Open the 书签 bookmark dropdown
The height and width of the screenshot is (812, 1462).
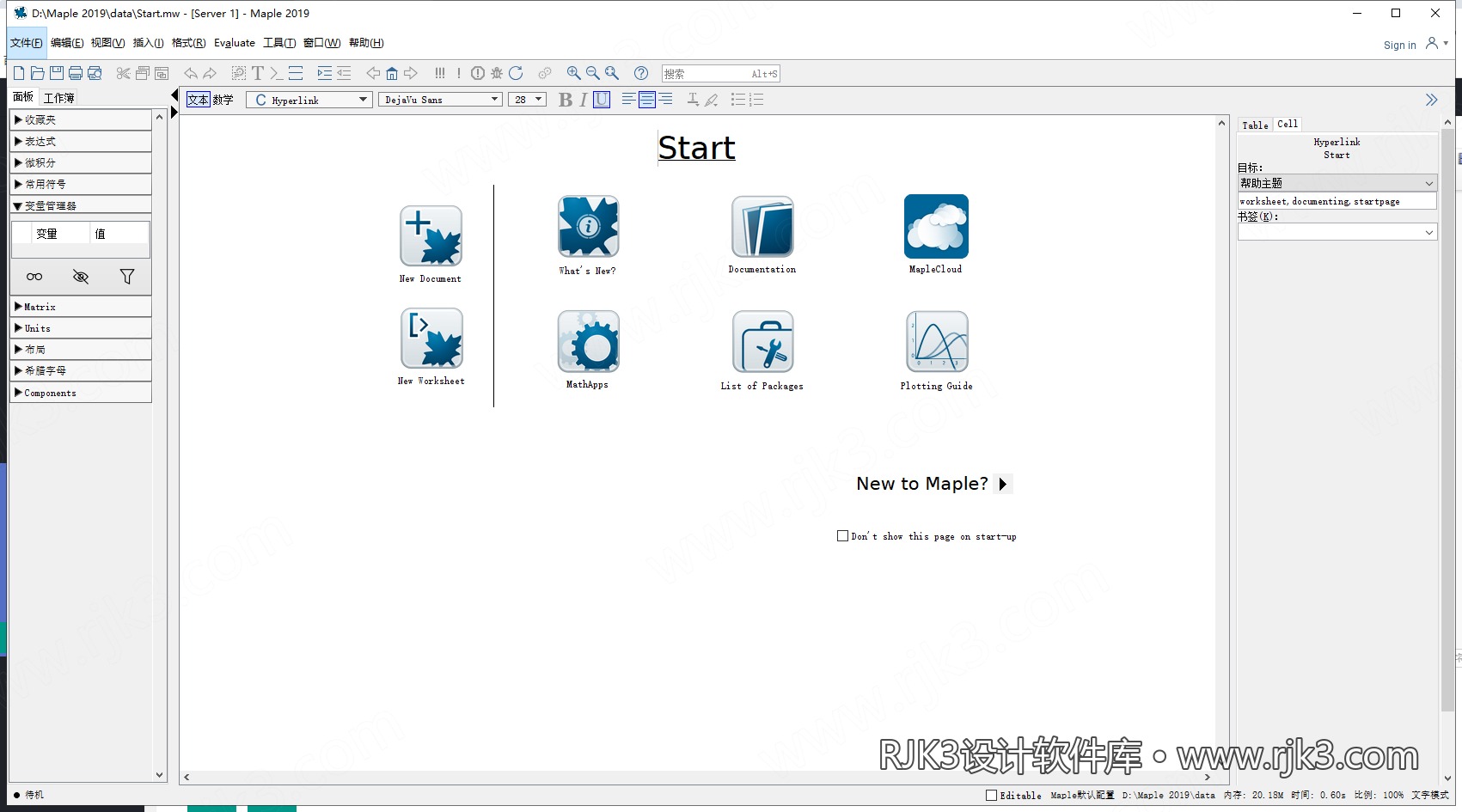point(1337,232)
